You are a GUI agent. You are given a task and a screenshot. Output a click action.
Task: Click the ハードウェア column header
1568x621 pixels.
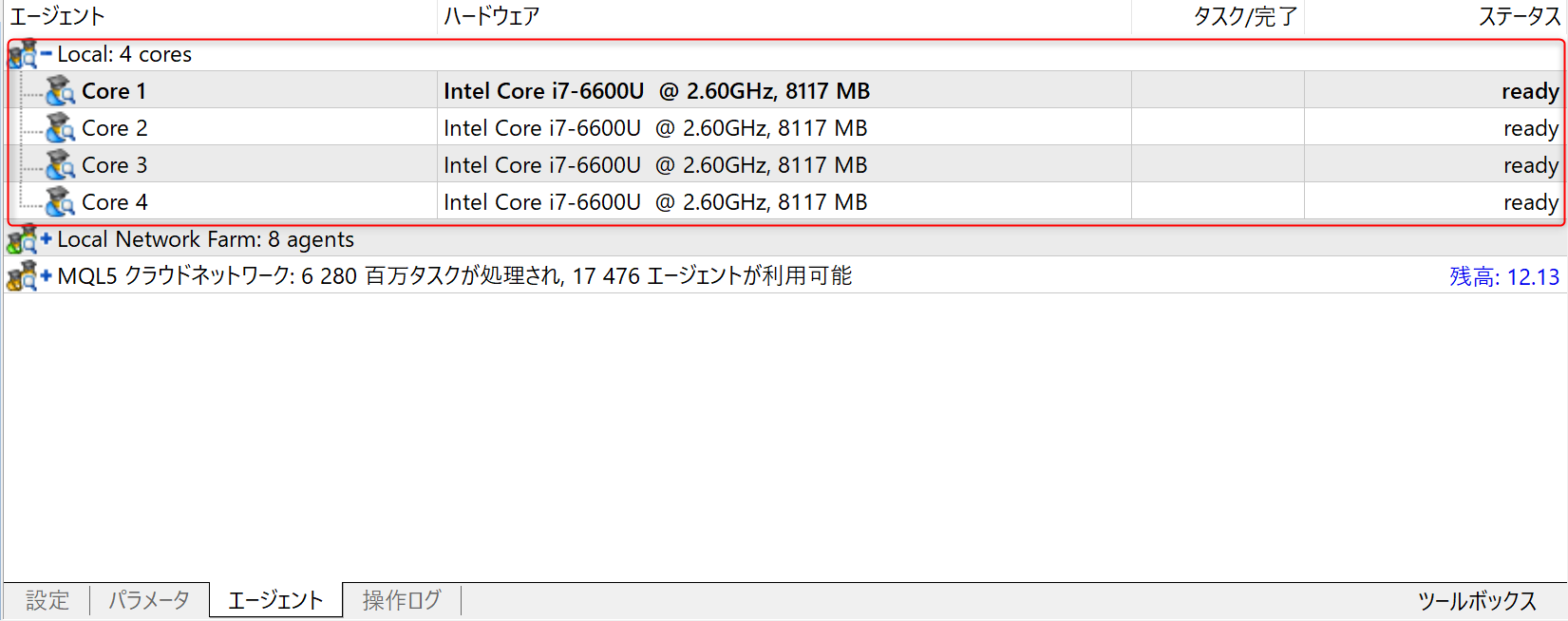point(492,16)
